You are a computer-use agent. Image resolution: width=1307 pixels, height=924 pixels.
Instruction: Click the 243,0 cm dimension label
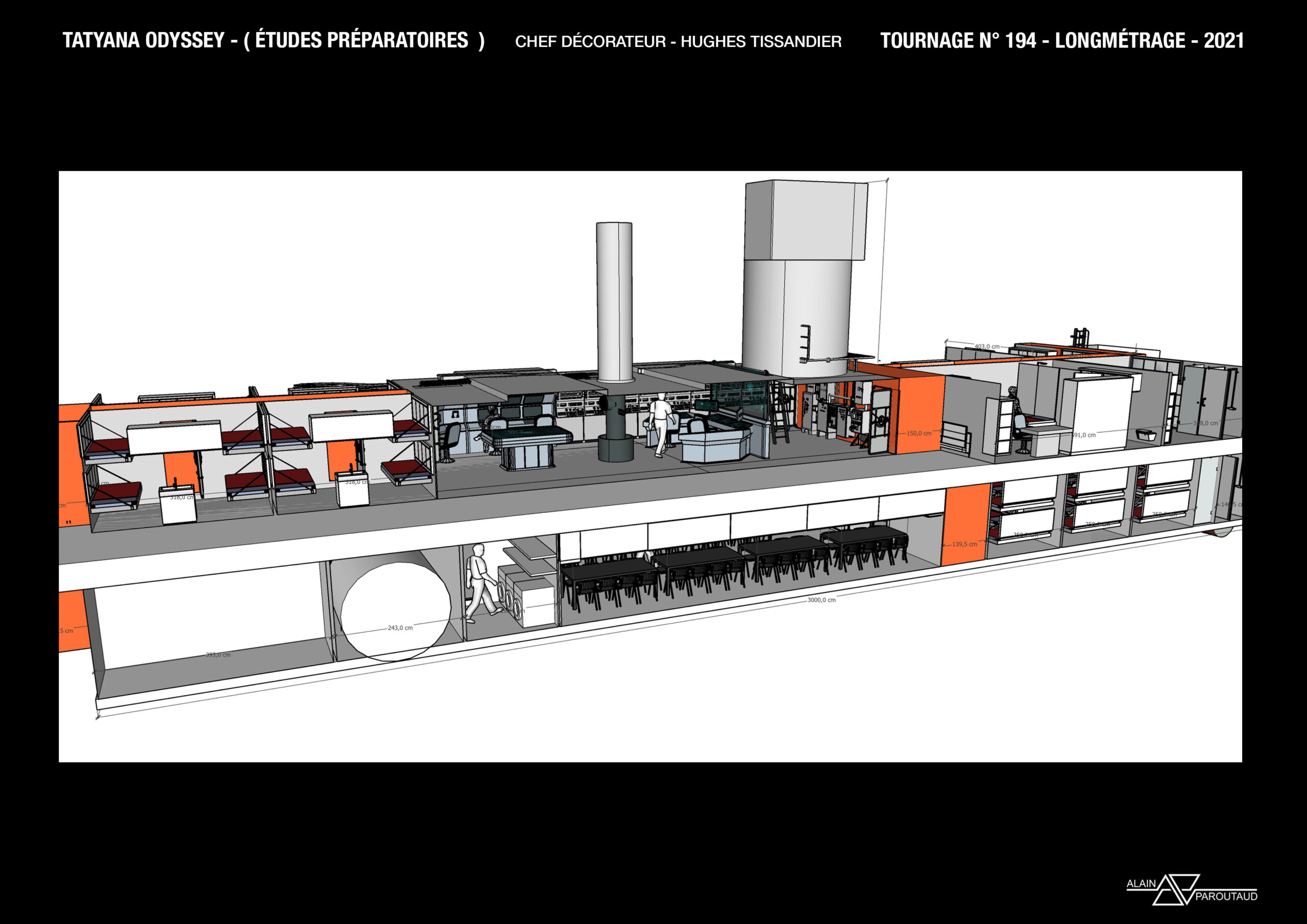click(x=400, y=628)
